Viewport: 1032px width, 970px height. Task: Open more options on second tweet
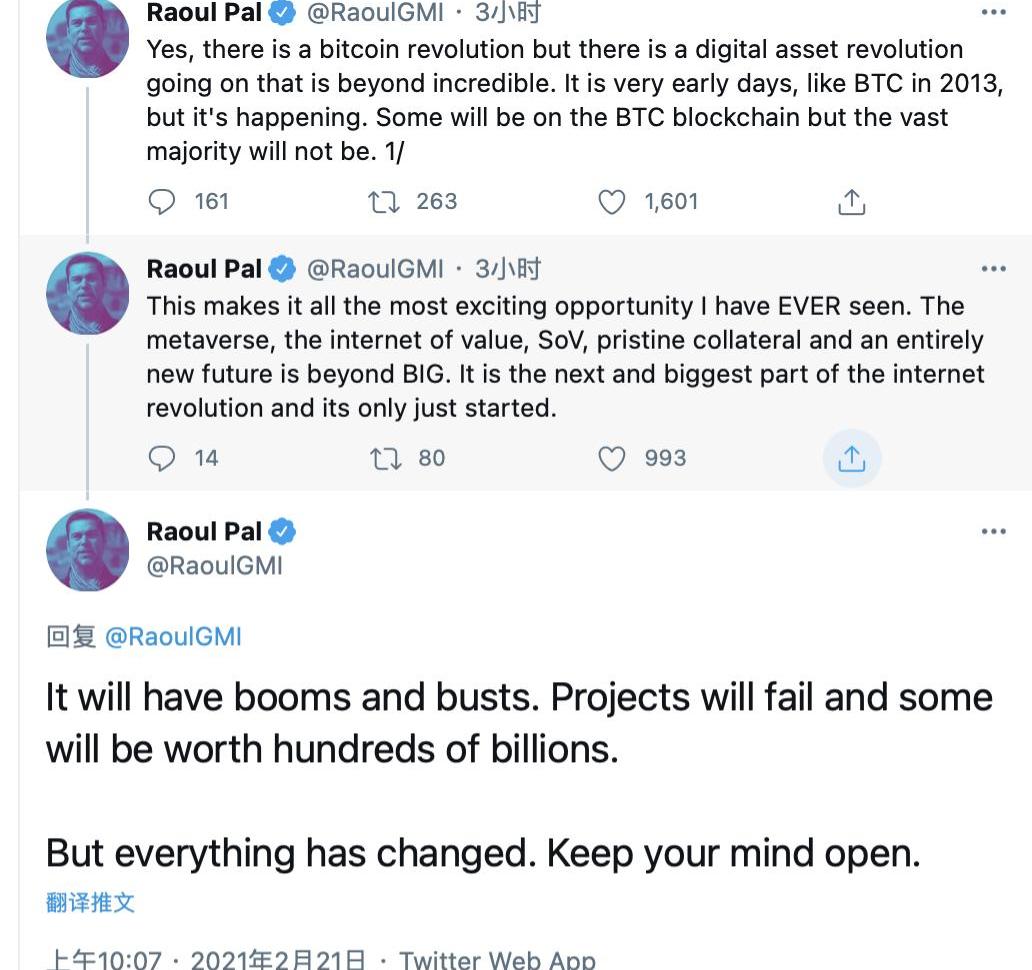click(993, 269)
